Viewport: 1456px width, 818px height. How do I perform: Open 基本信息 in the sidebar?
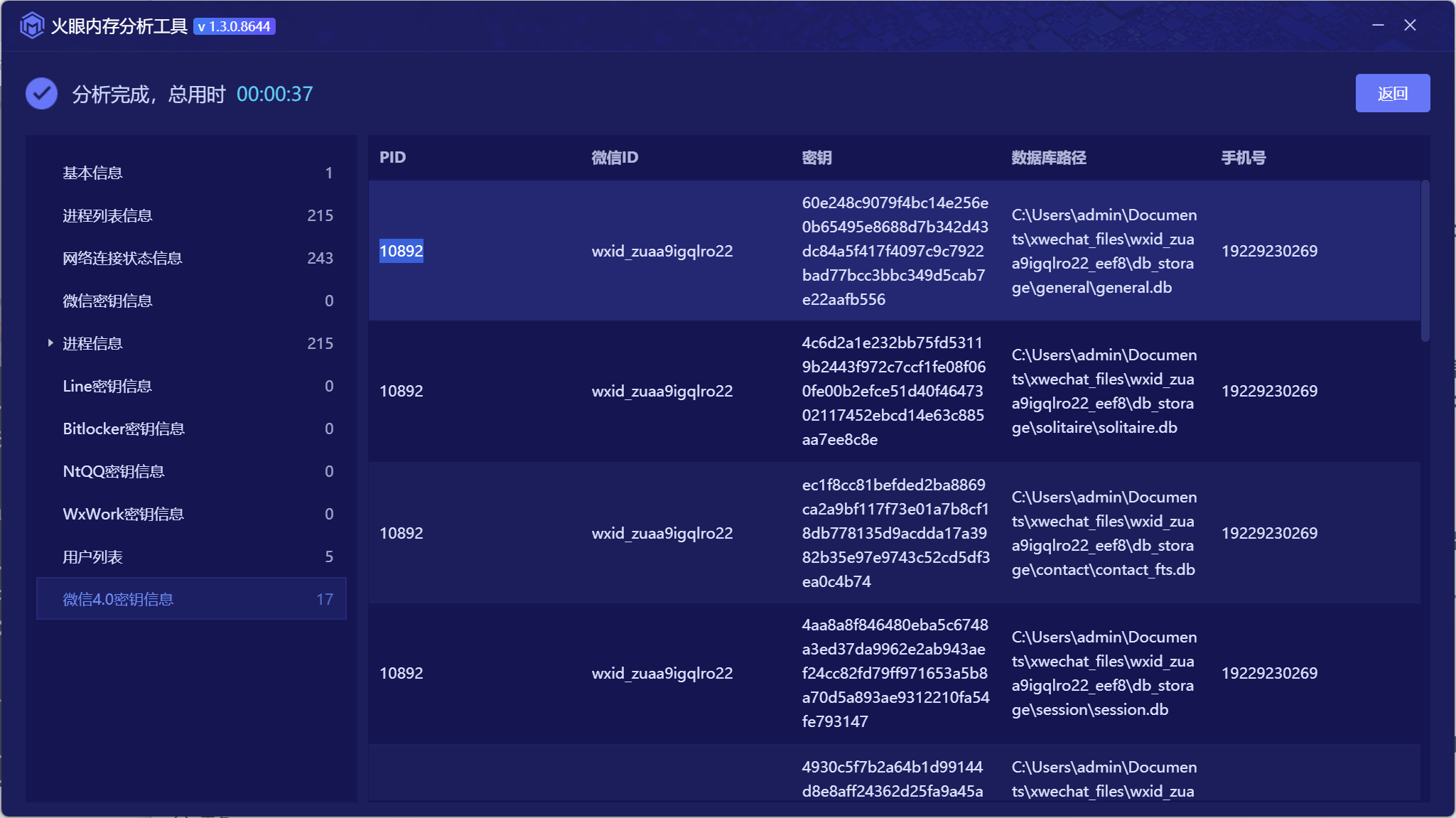[93, 173]
